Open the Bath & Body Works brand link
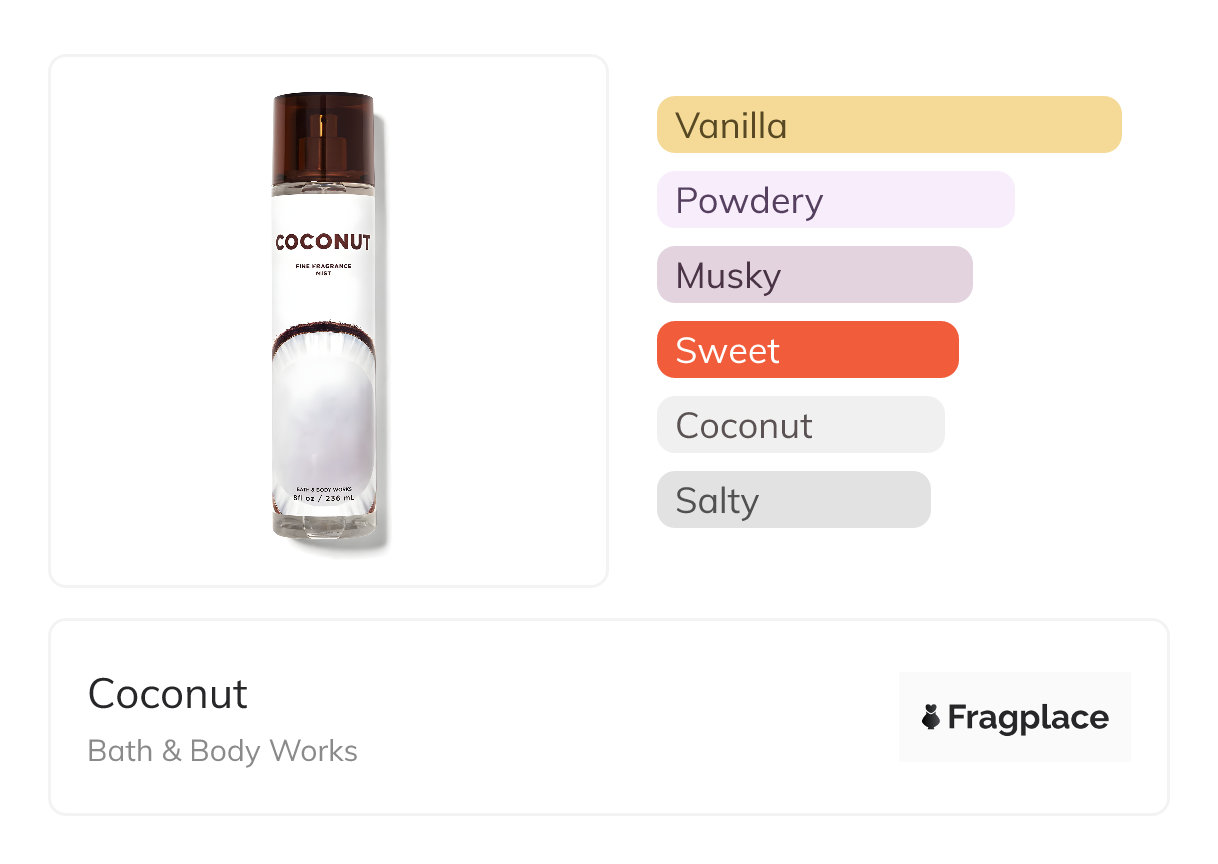Image resolution: width=1218 pixels, height=864 pixels. point(223,751)
